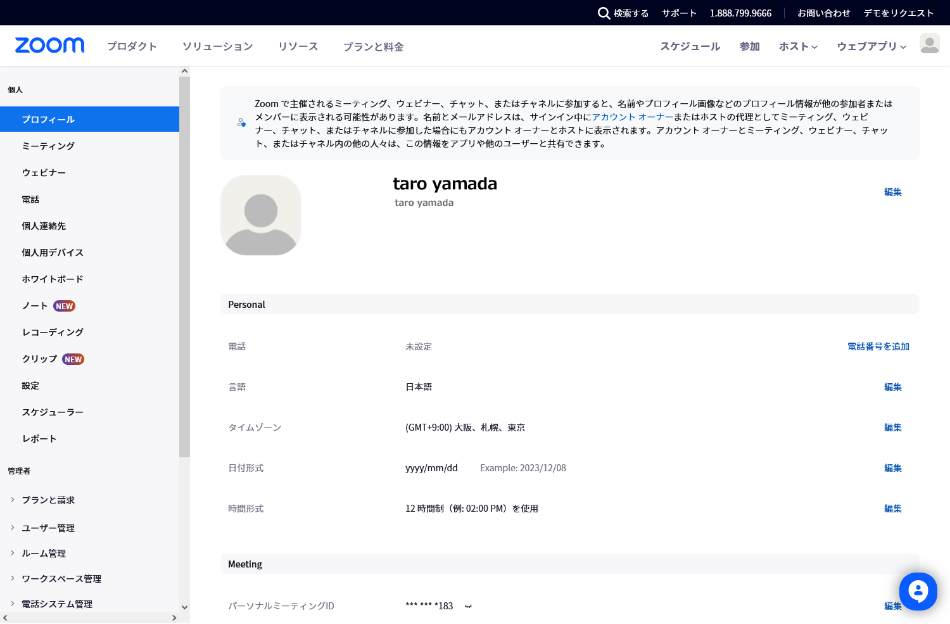The height and width of the screenshot is (624, 950).
Task: Open the プロダクト menu
Action: tap(132, 47)
